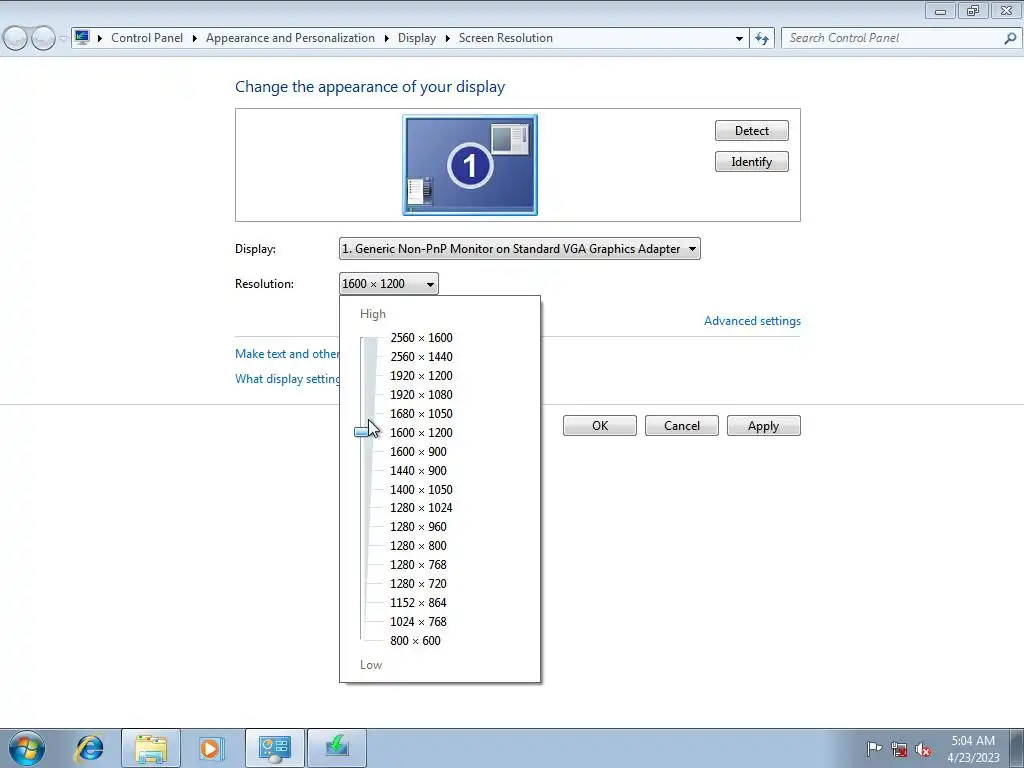Collapse the Resolution 1600 × 1200 dropdown
This screenshot has width=1024, height=768.
point(389,283)
